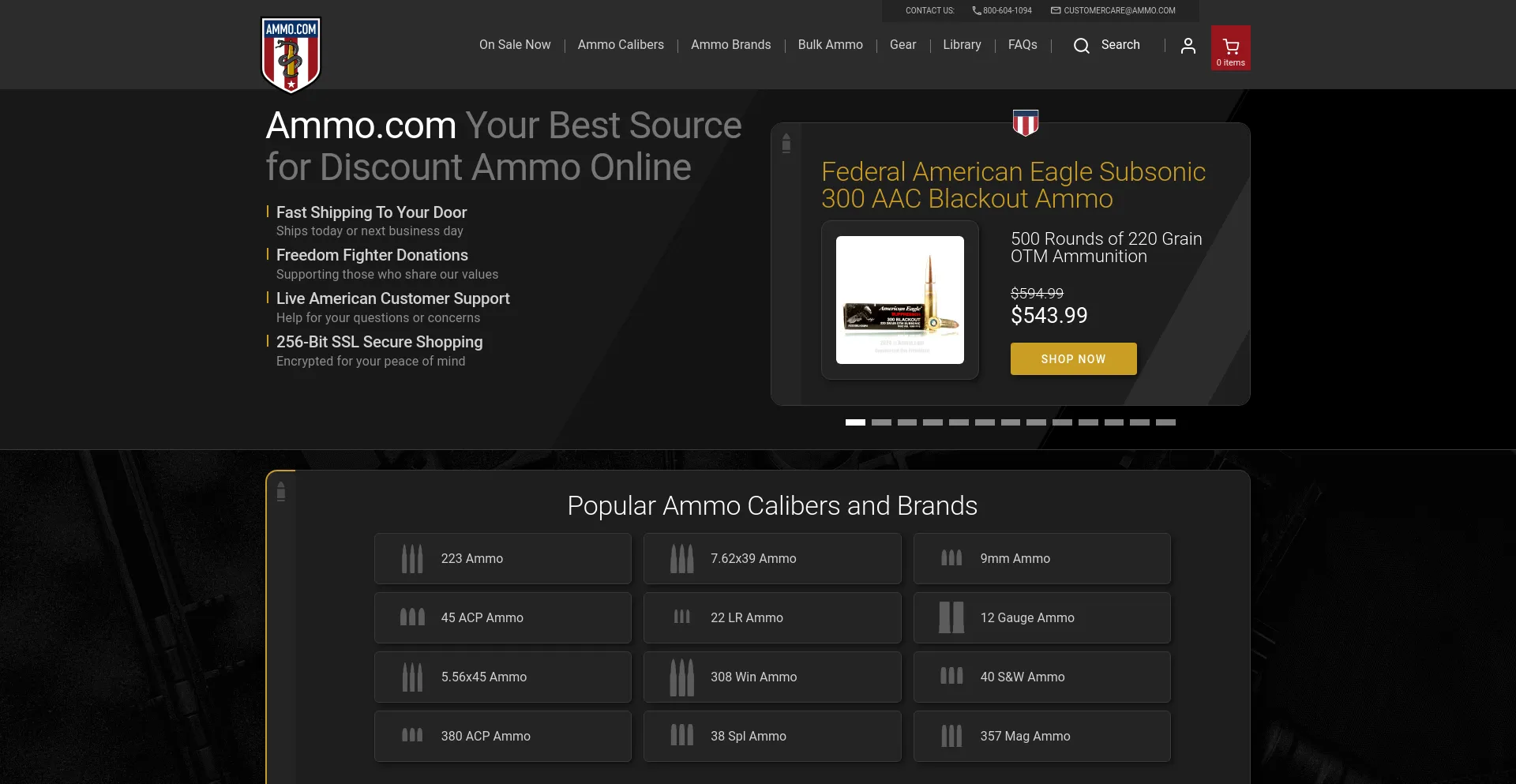Click the bullet icon beside 357 Mag Ammo
The image size is (1516, 784).
951,736
